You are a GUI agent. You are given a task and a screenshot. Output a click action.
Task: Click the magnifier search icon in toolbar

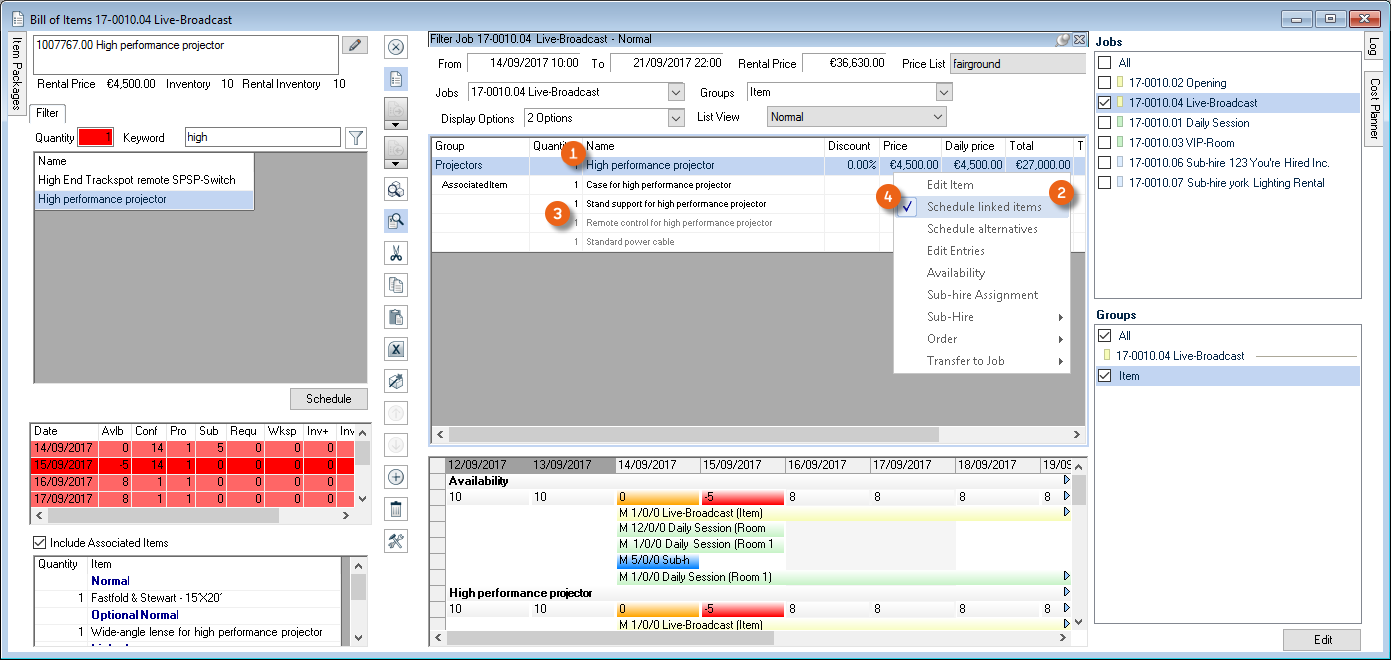click(395, 222)
